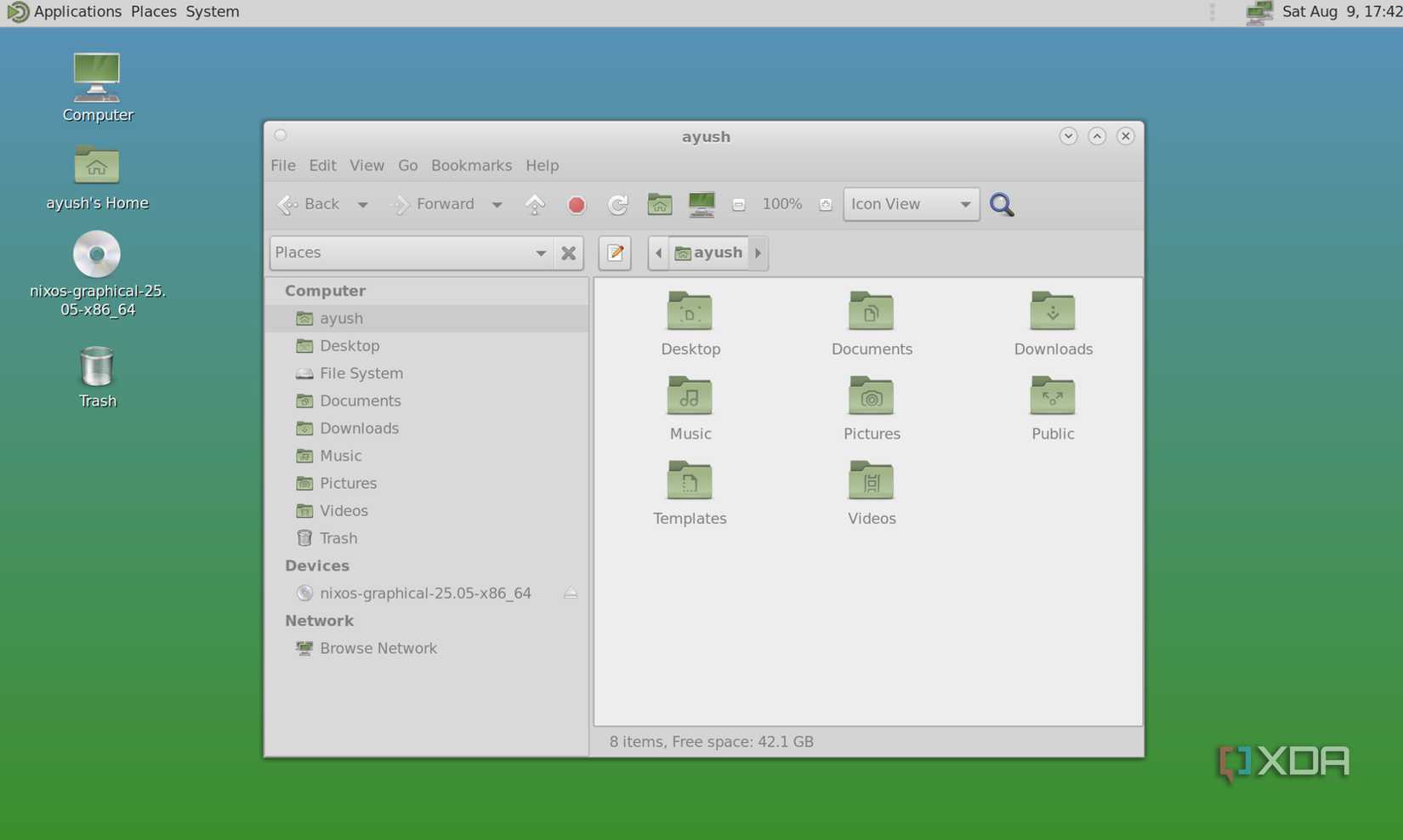Expand the Back button history dropdown
1403x840 pixels.
[x=363, y=204]
